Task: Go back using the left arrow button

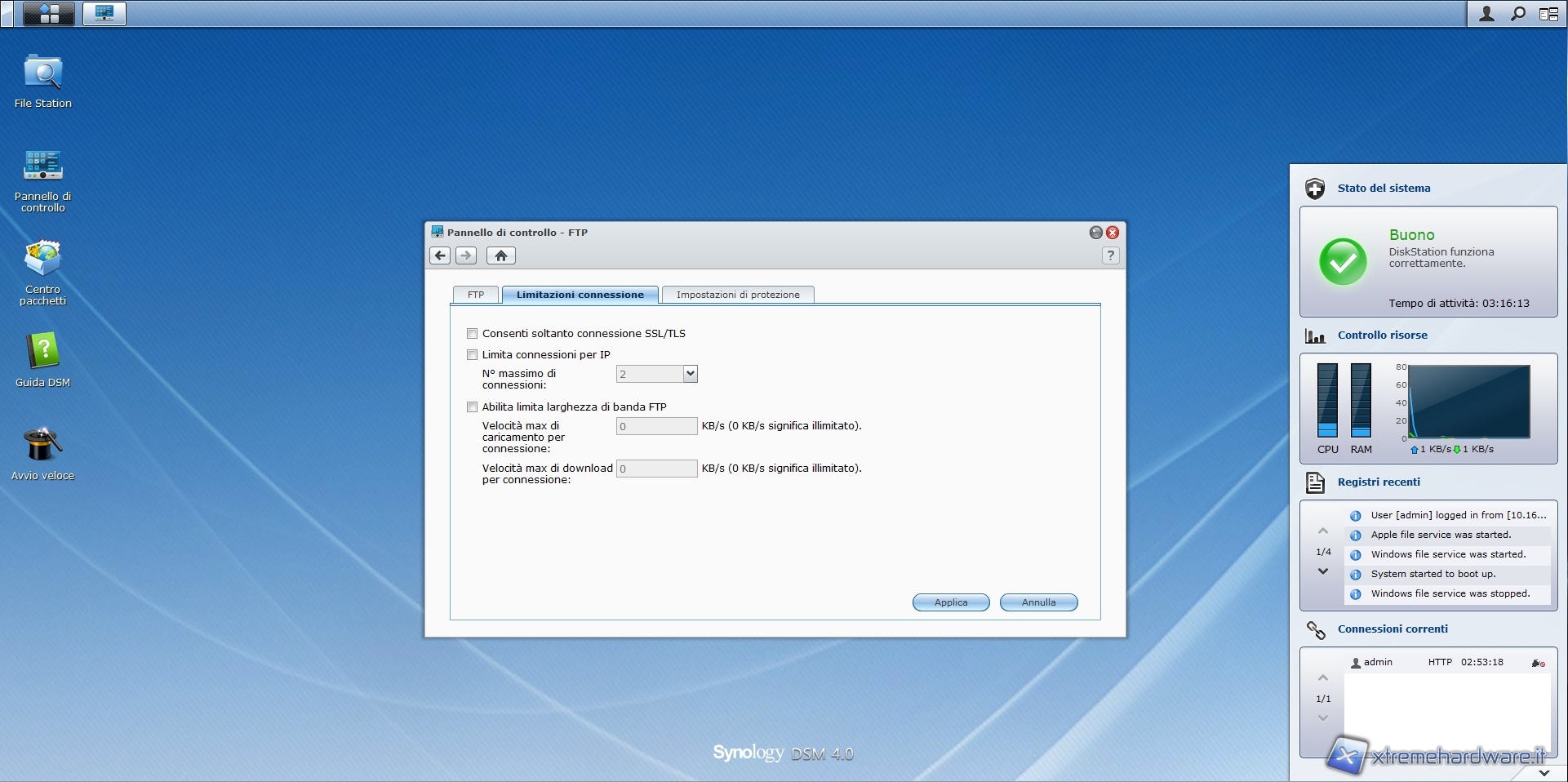Action: [440, 255]
